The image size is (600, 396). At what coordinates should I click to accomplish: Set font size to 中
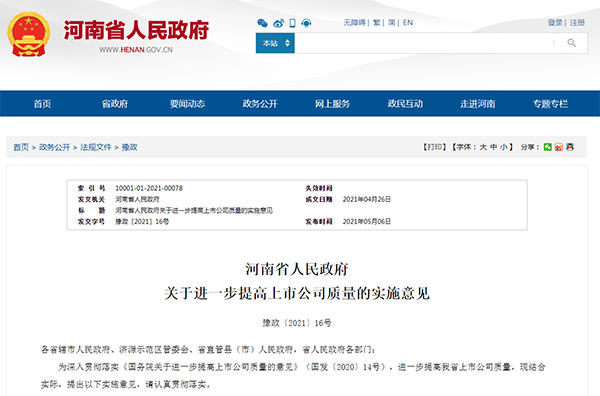coord(494,147)
